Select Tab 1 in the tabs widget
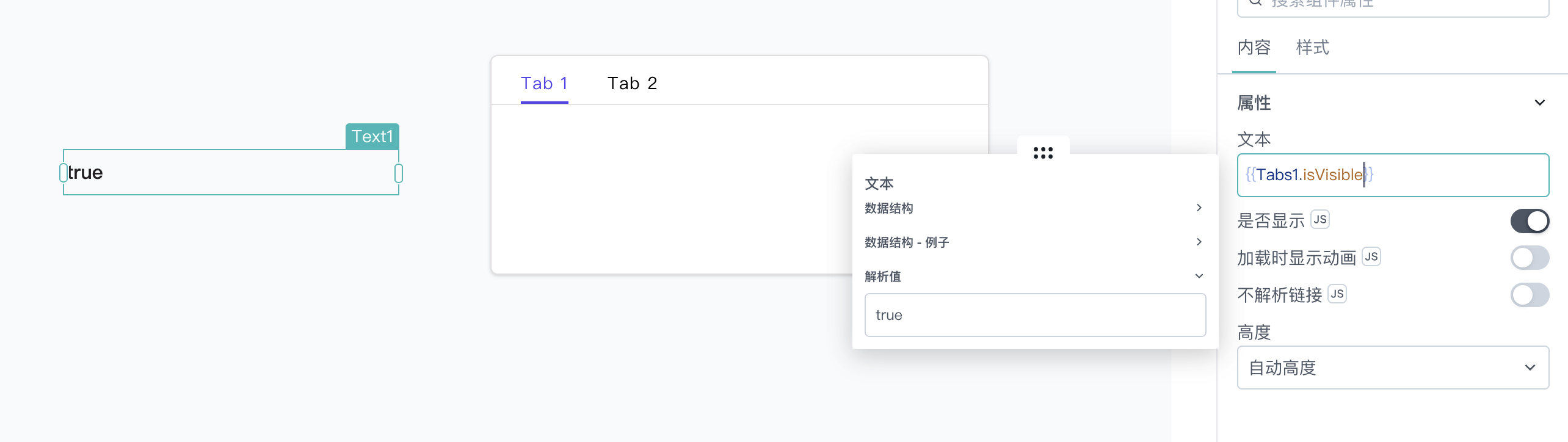 [x=544, y=84]
